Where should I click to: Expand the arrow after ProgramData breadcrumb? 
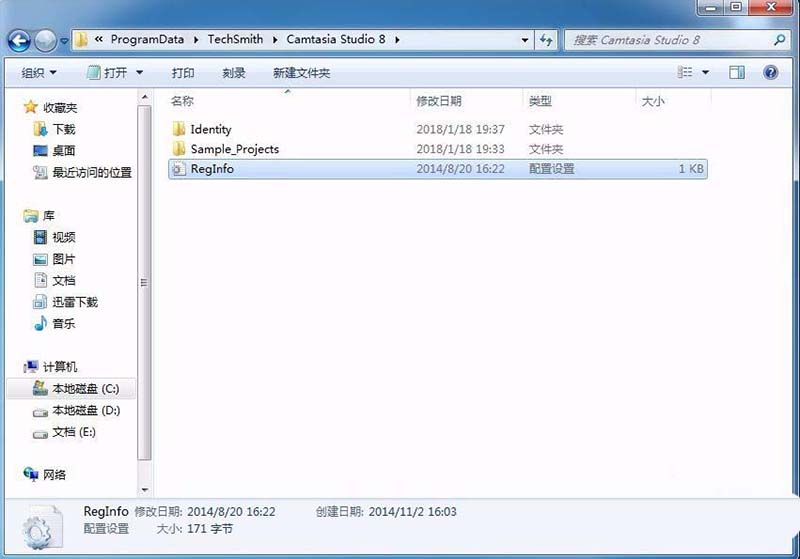(196, 40)
